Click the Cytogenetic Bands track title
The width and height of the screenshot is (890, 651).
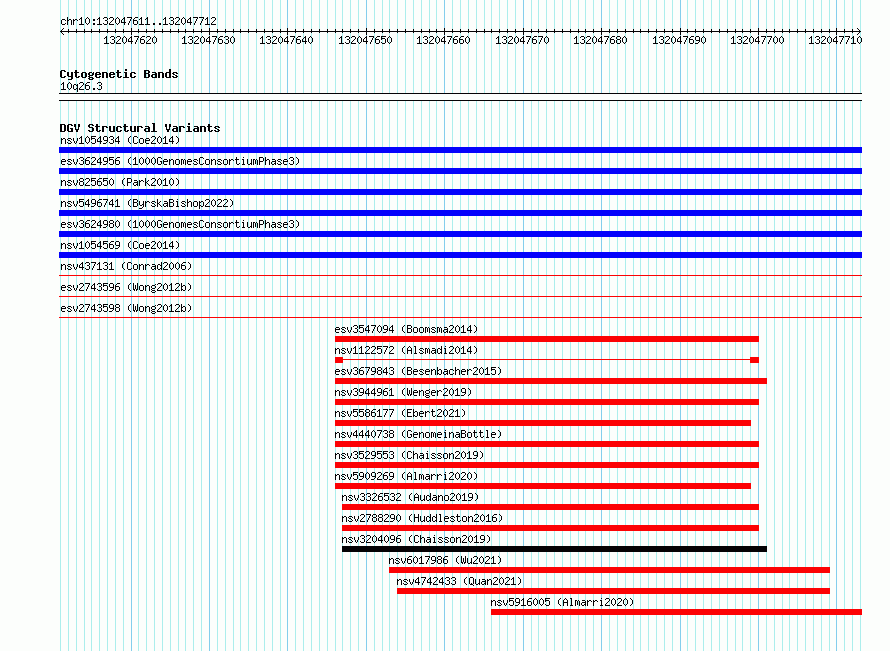coord(119,74)
